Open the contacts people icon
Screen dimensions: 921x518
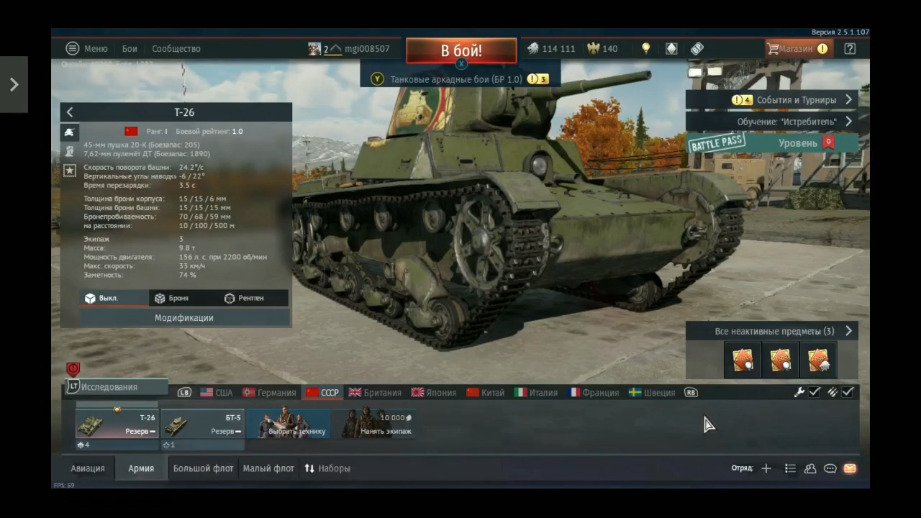point(810,468)
